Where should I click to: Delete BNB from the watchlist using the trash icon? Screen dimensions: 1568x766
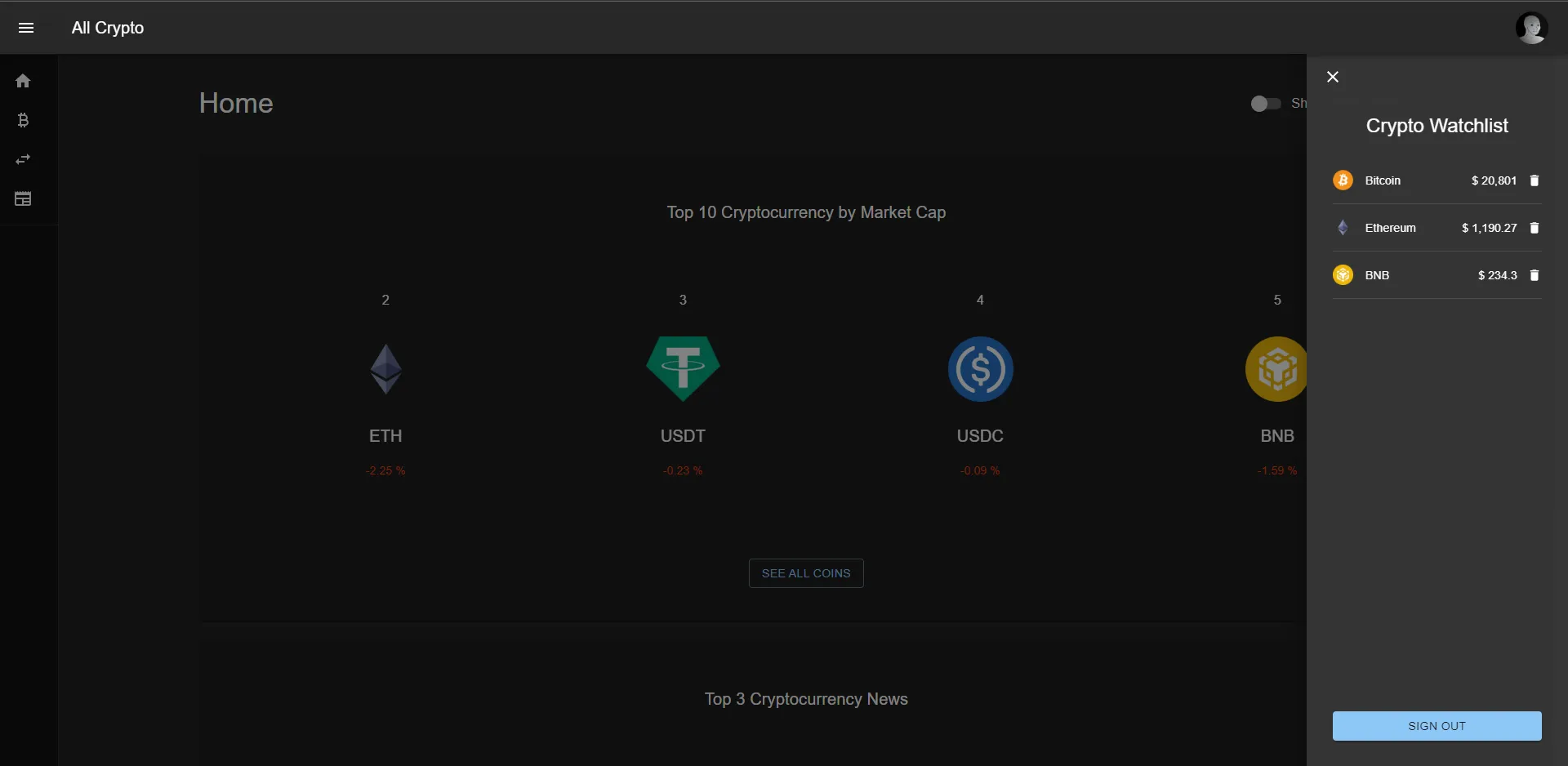(x=1535, y=274)
